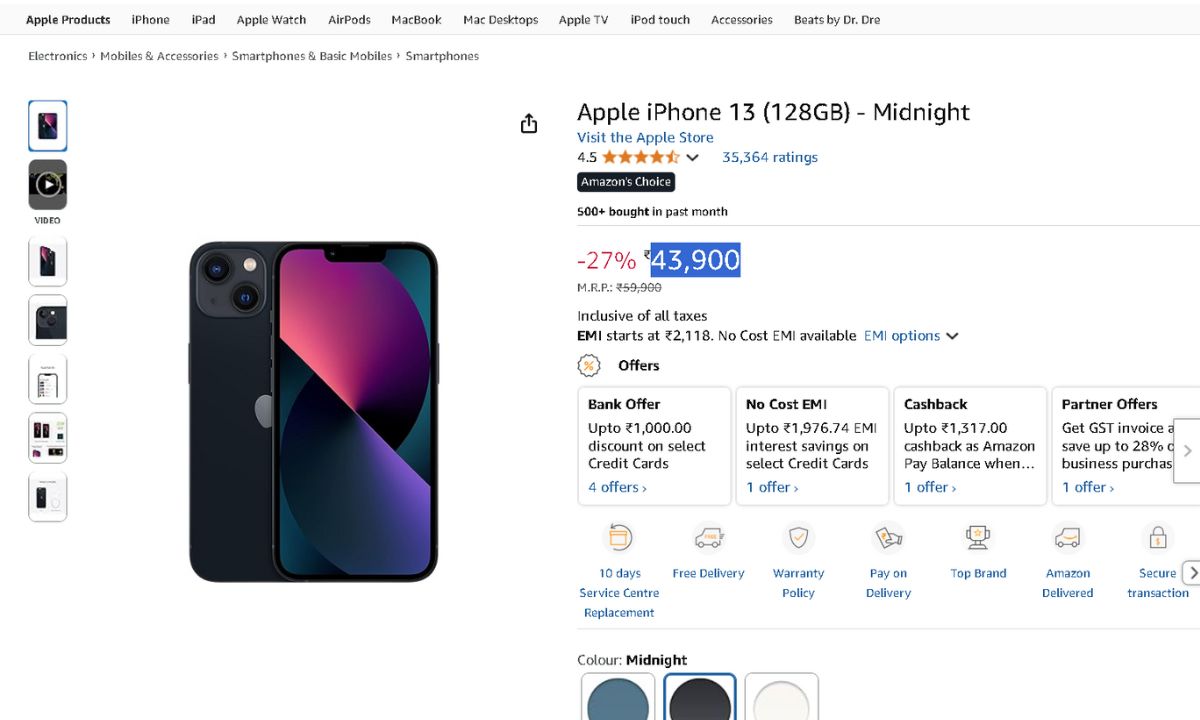Play the product video thumbnail

click(48, 185)
